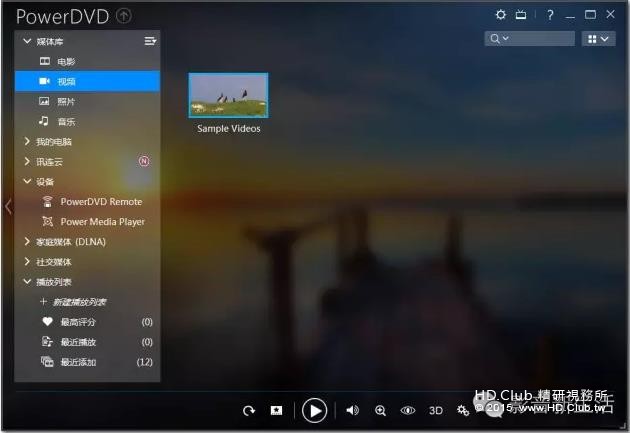Maximize the PowerDVD window
The height and width of the screenshot is (433, 630).
(x=590, y=15)
